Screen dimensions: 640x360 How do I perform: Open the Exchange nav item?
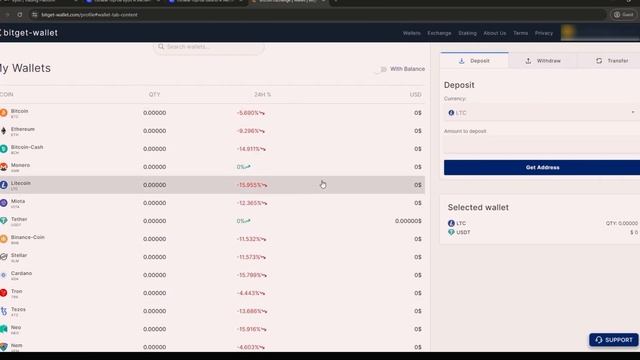pos(439,33)
